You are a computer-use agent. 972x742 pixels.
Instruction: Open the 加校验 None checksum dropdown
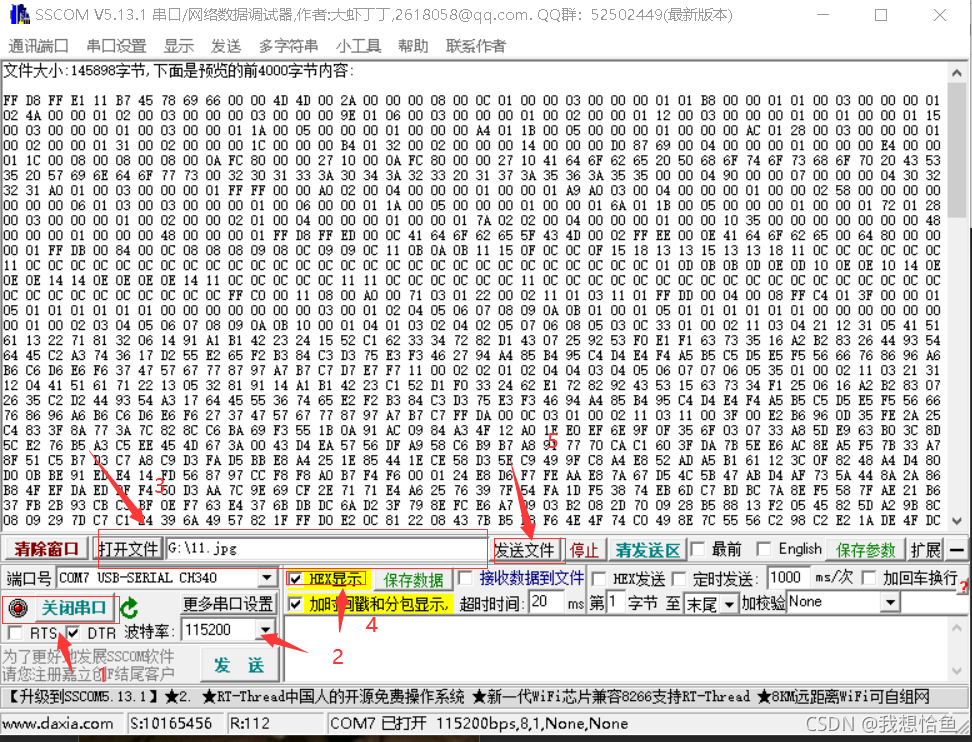click(890, 602)
